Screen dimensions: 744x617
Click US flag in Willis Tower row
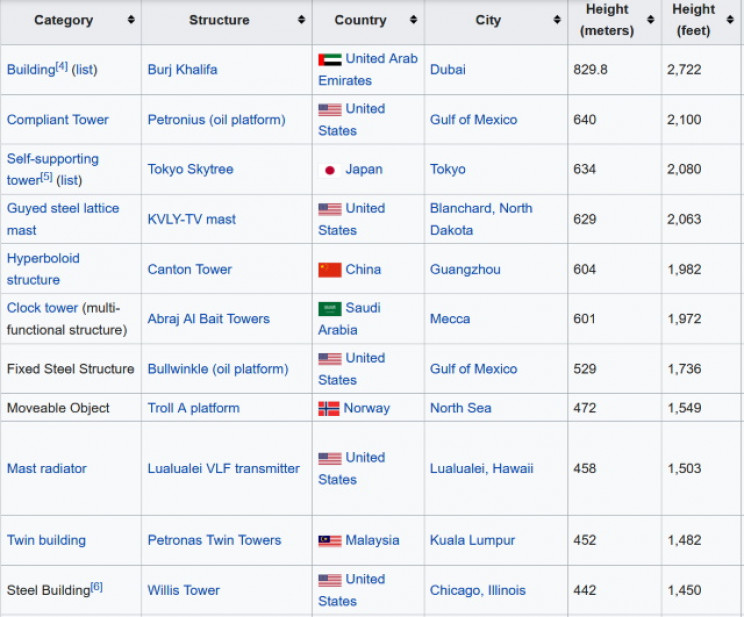pyautogui.click(x=330, y=580)
